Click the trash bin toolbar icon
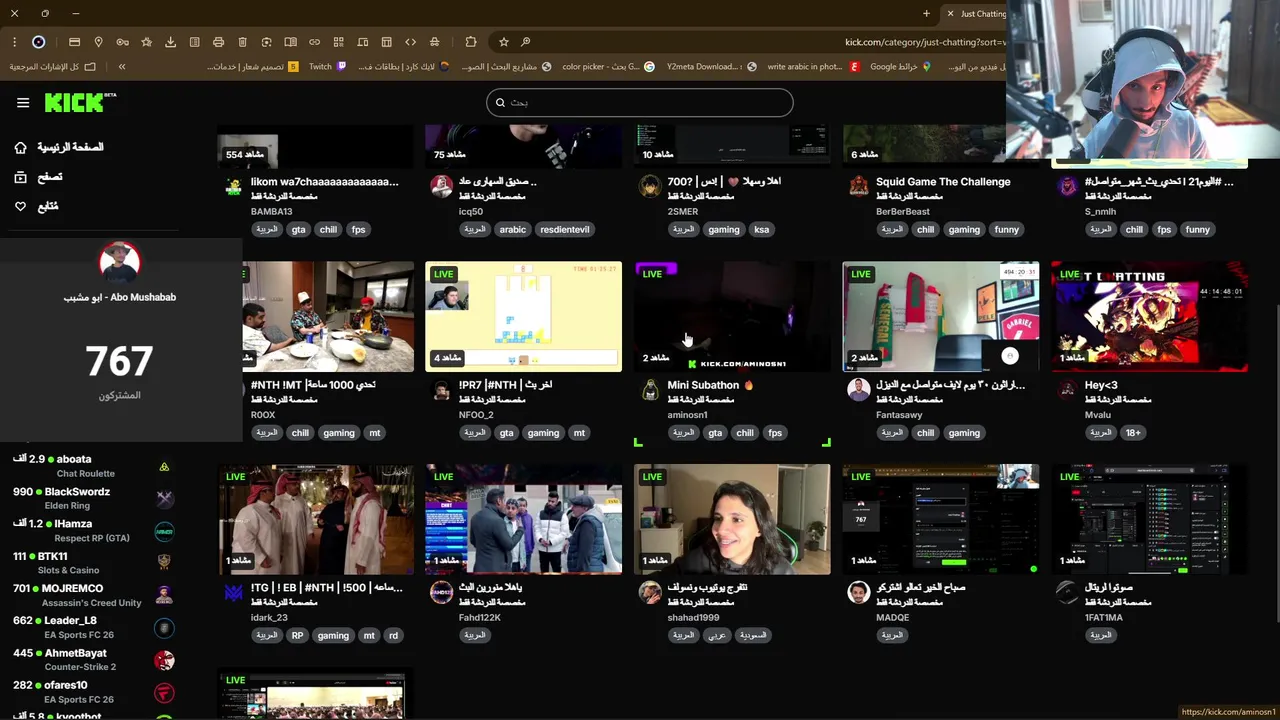1280x720 pixels. [242, 42]
